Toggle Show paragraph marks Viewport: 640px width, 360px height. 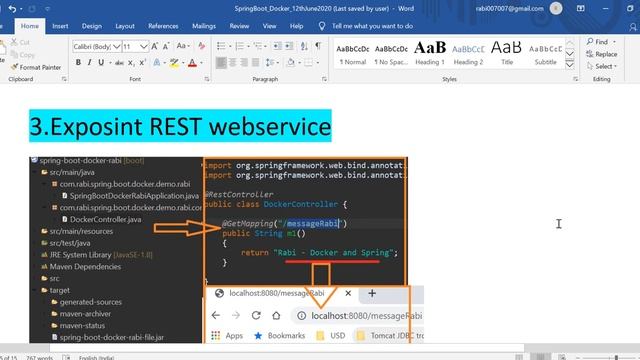click(x=318, y=46)
